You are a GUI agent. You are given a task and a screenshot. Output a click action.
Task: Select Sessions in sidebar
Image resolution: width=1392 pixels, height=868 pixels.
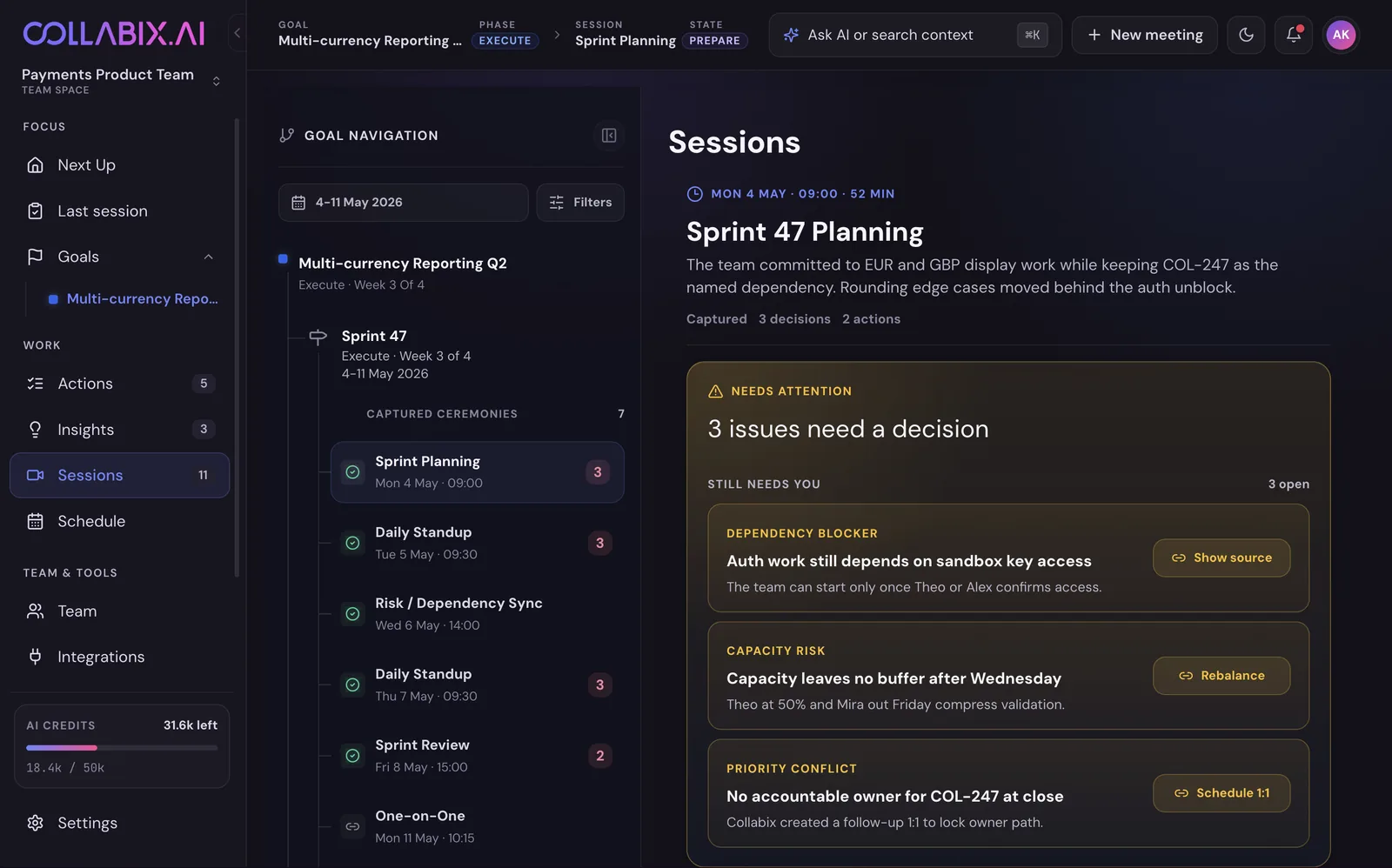point(120,475)
